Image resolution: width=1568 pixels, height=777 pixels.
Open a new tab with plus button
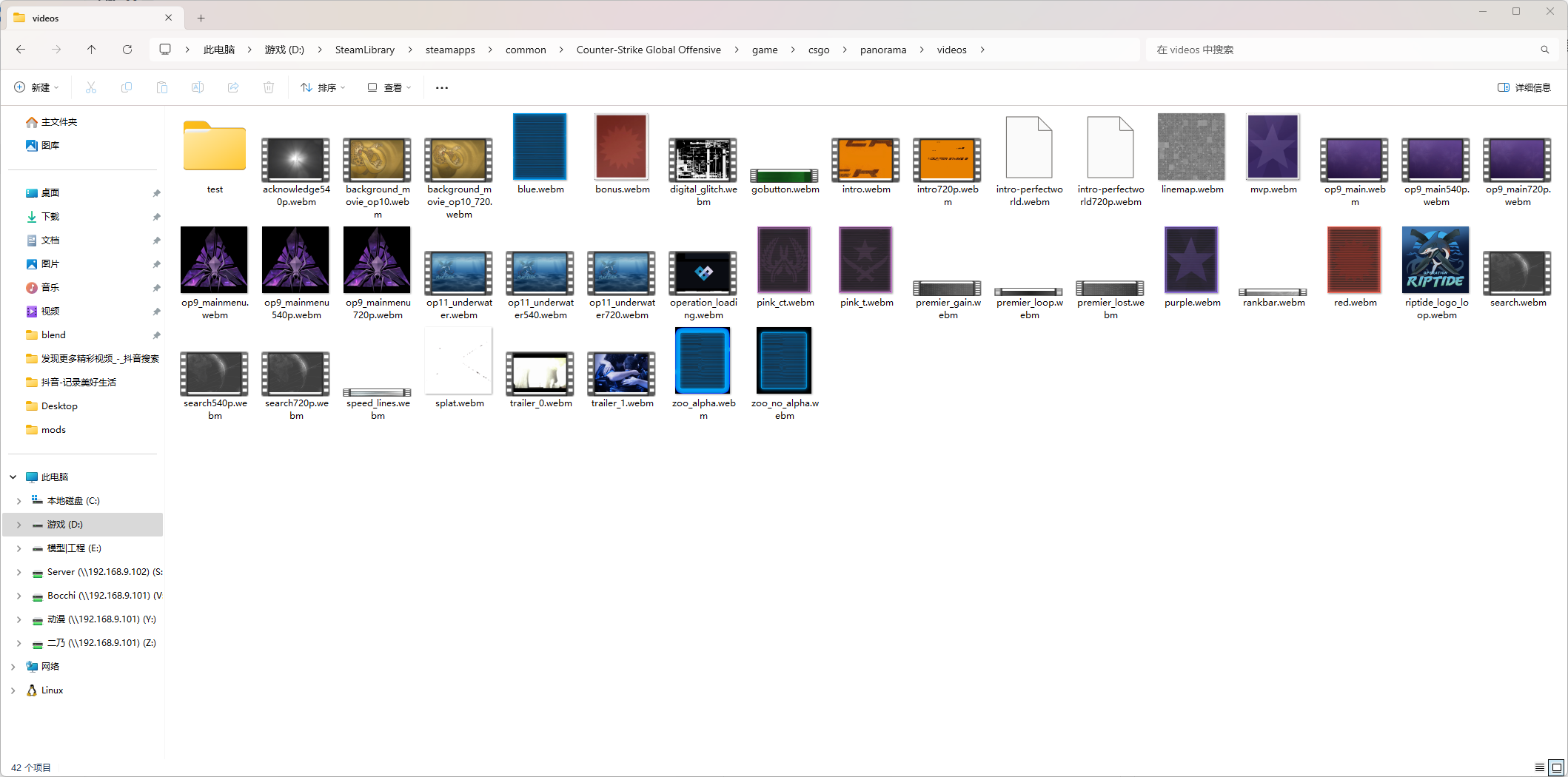(x=201, y=18)
